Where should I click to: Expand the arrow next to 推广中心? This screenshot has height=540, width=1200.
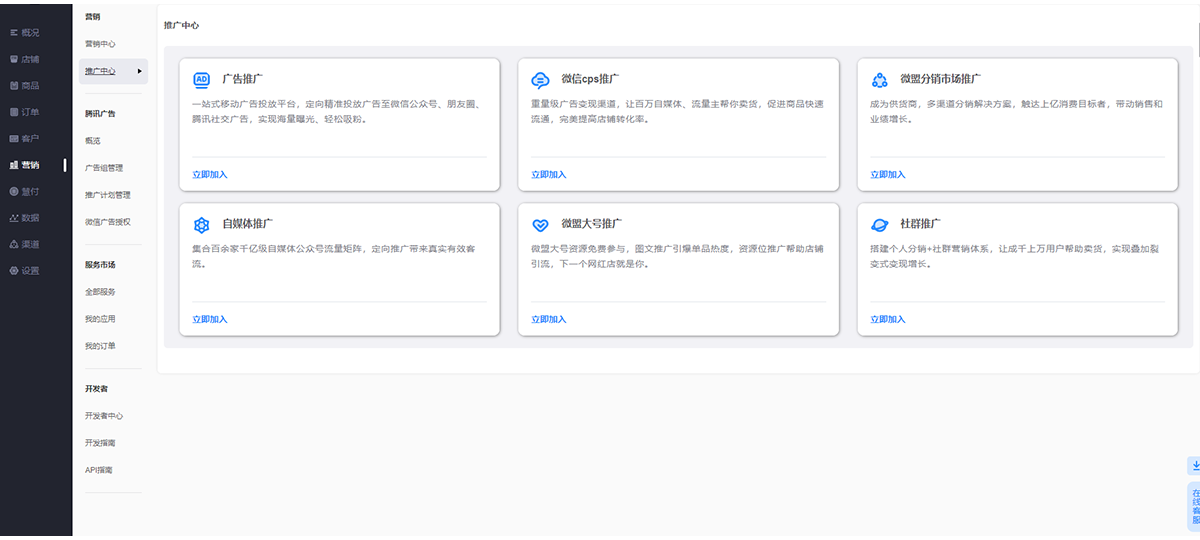point(140,71)
